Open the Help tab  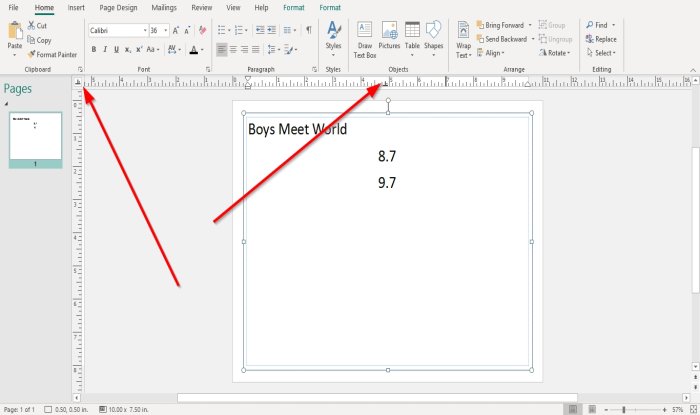click(261, 8)
